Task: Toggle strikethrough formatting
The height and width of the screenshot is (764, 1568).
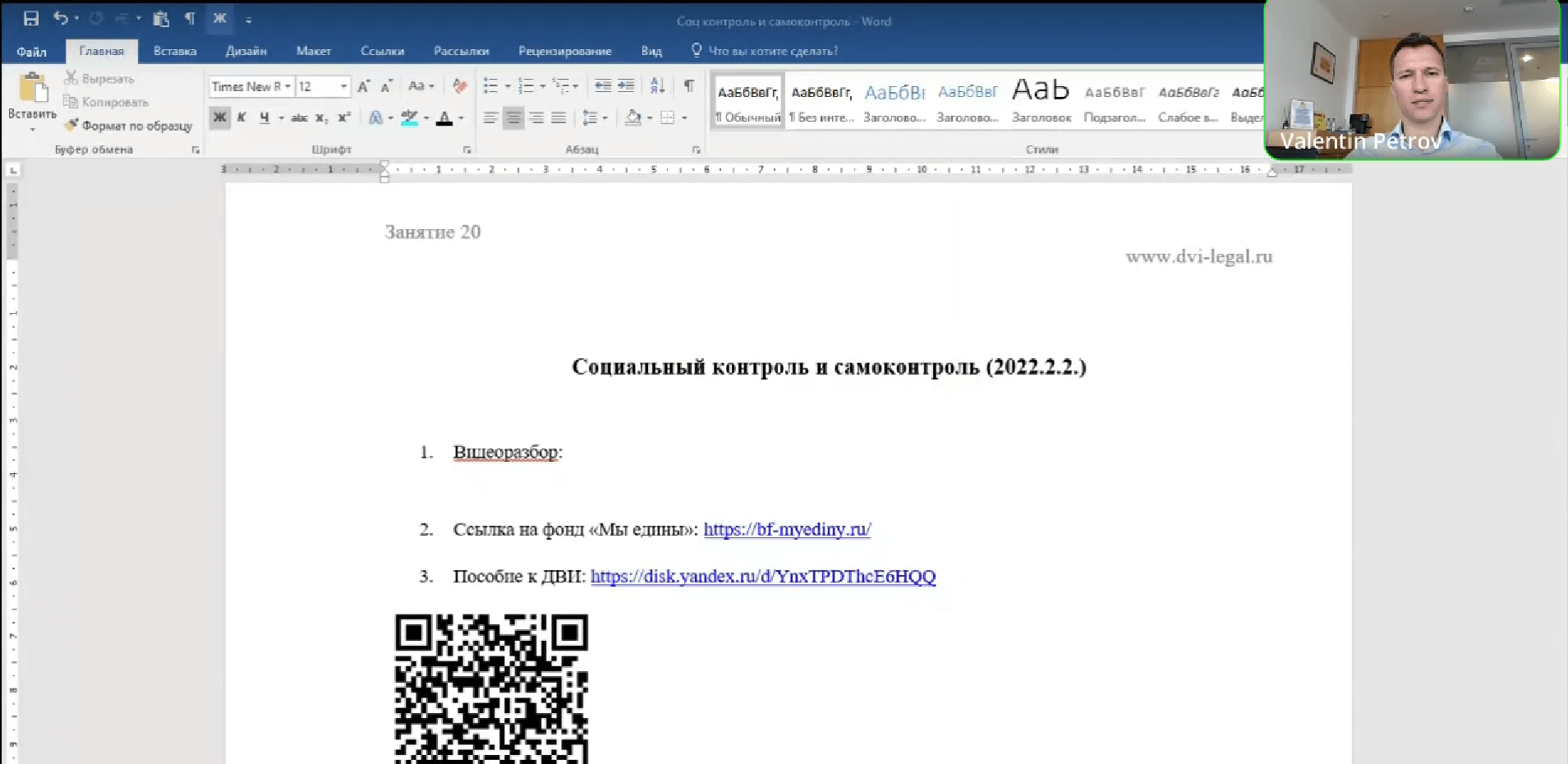Action: coord(299,118)
